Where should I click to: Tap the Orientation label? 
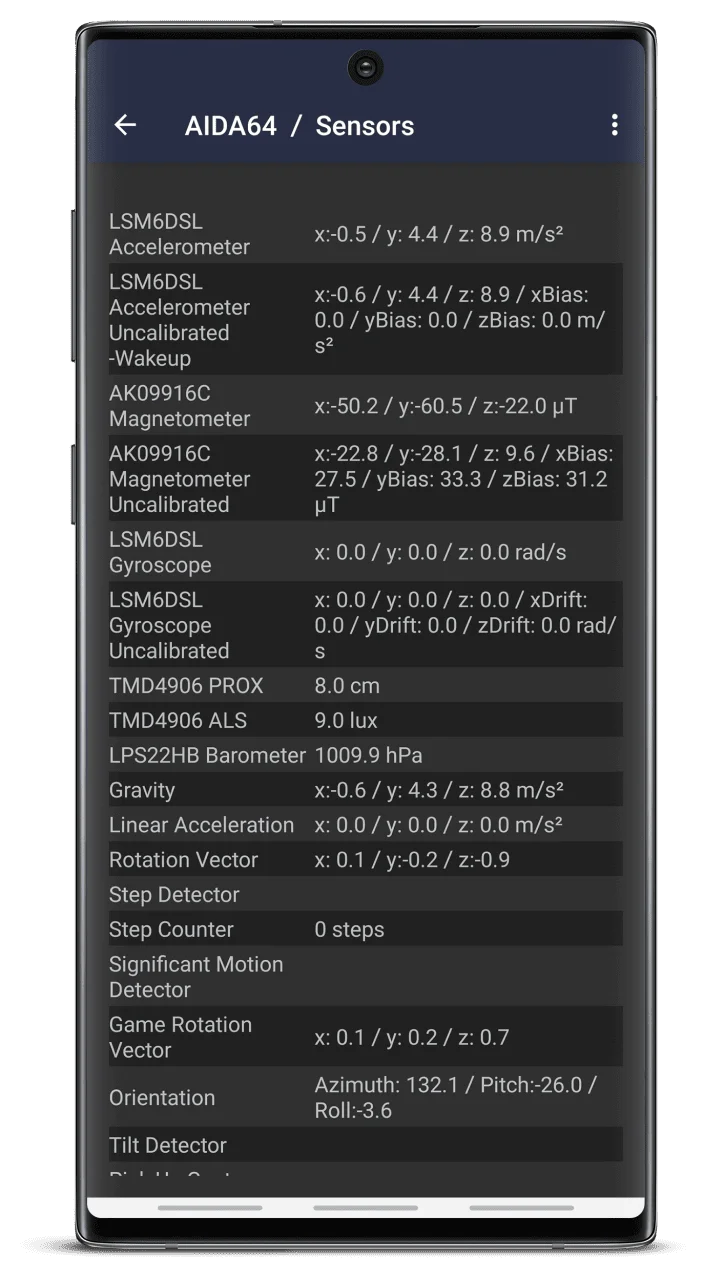tap(162, 1098)
